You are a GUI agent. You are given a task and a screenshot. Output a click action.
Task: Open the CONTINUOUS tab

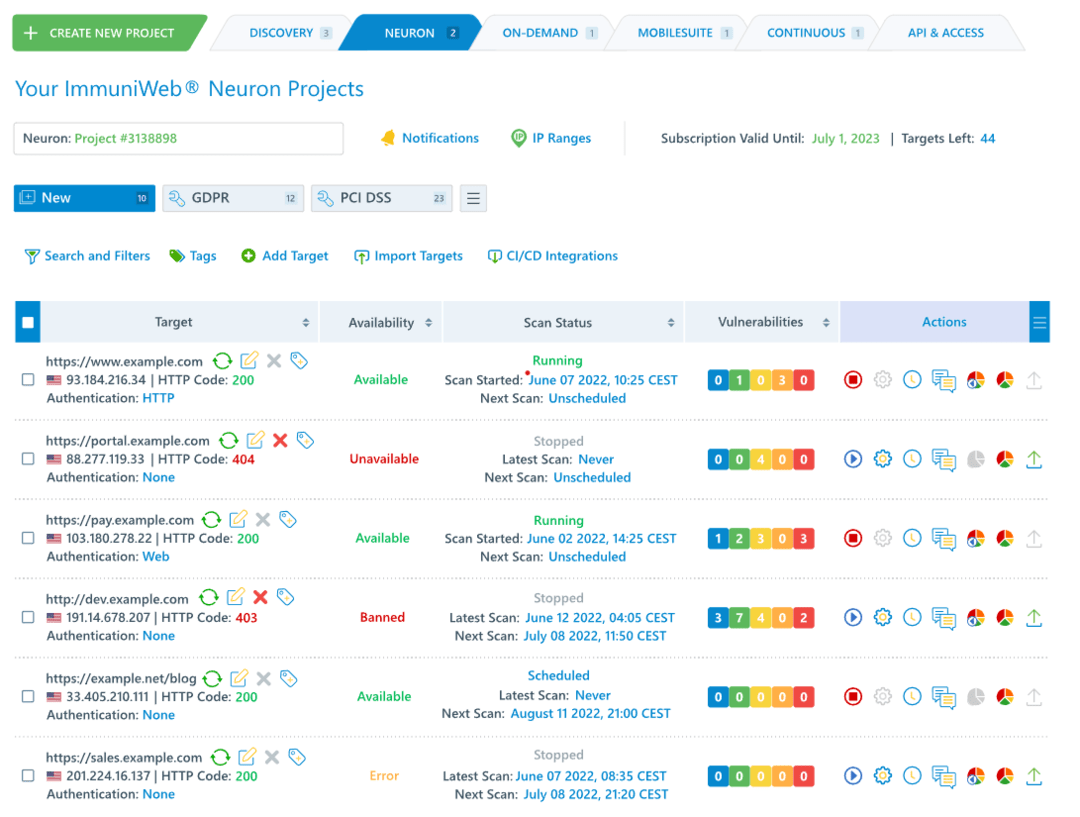[808, 32]
